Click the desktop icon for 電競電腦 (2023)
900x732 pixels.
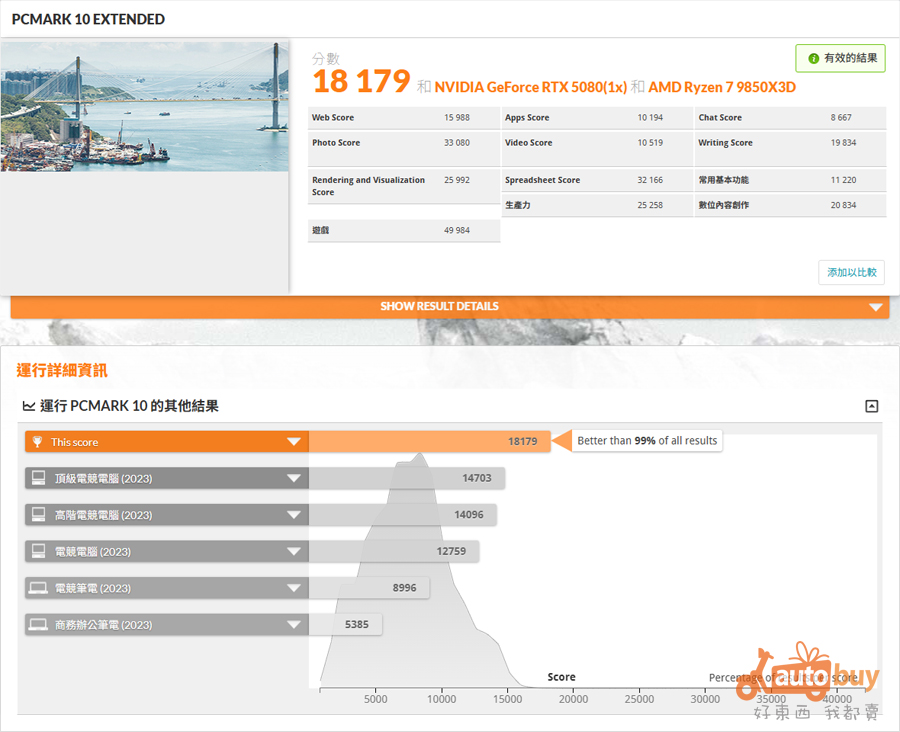coord(38,551)
